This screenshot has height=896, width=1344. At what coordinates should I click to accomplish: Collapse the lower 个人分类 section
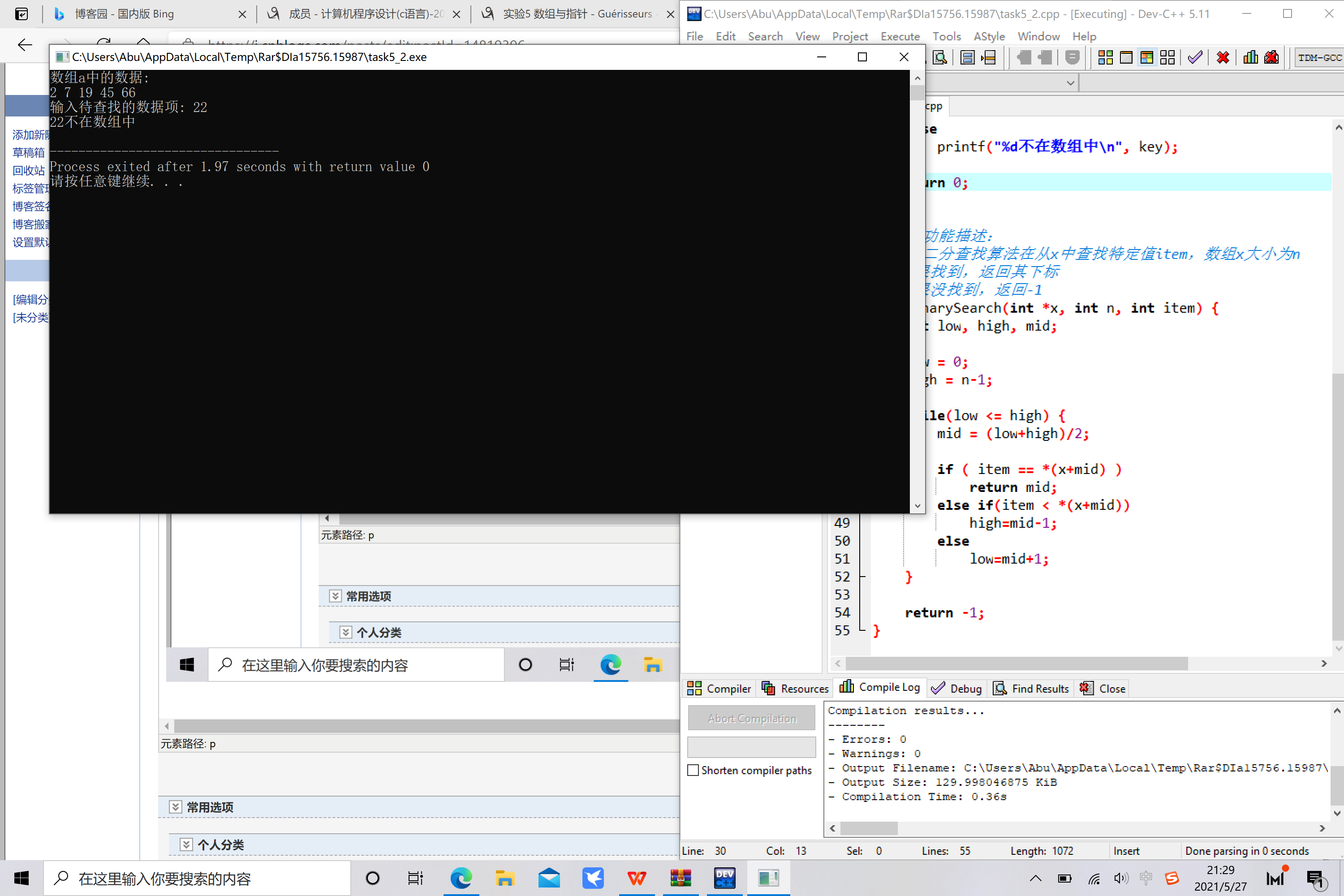[x=186, y=844]
